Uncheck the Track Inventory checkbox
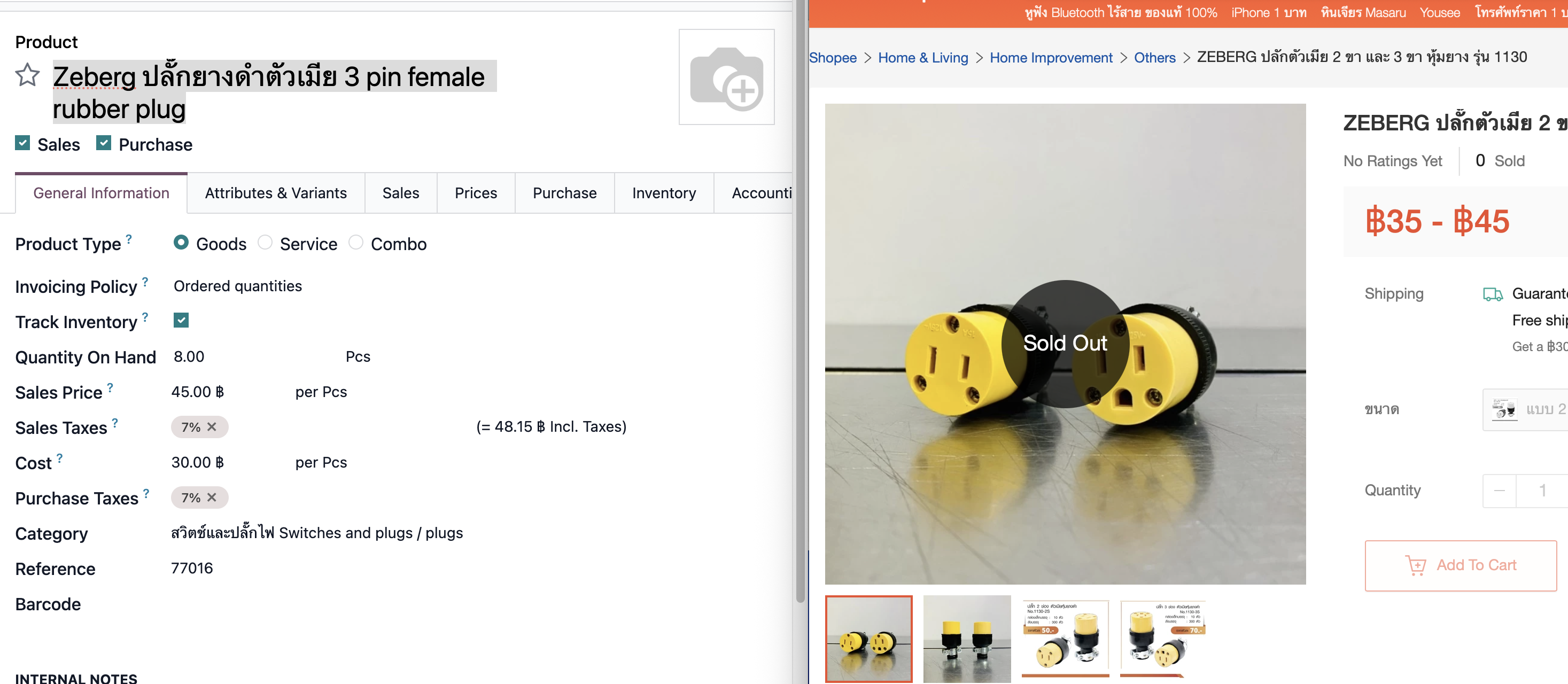 pos(181,321)
